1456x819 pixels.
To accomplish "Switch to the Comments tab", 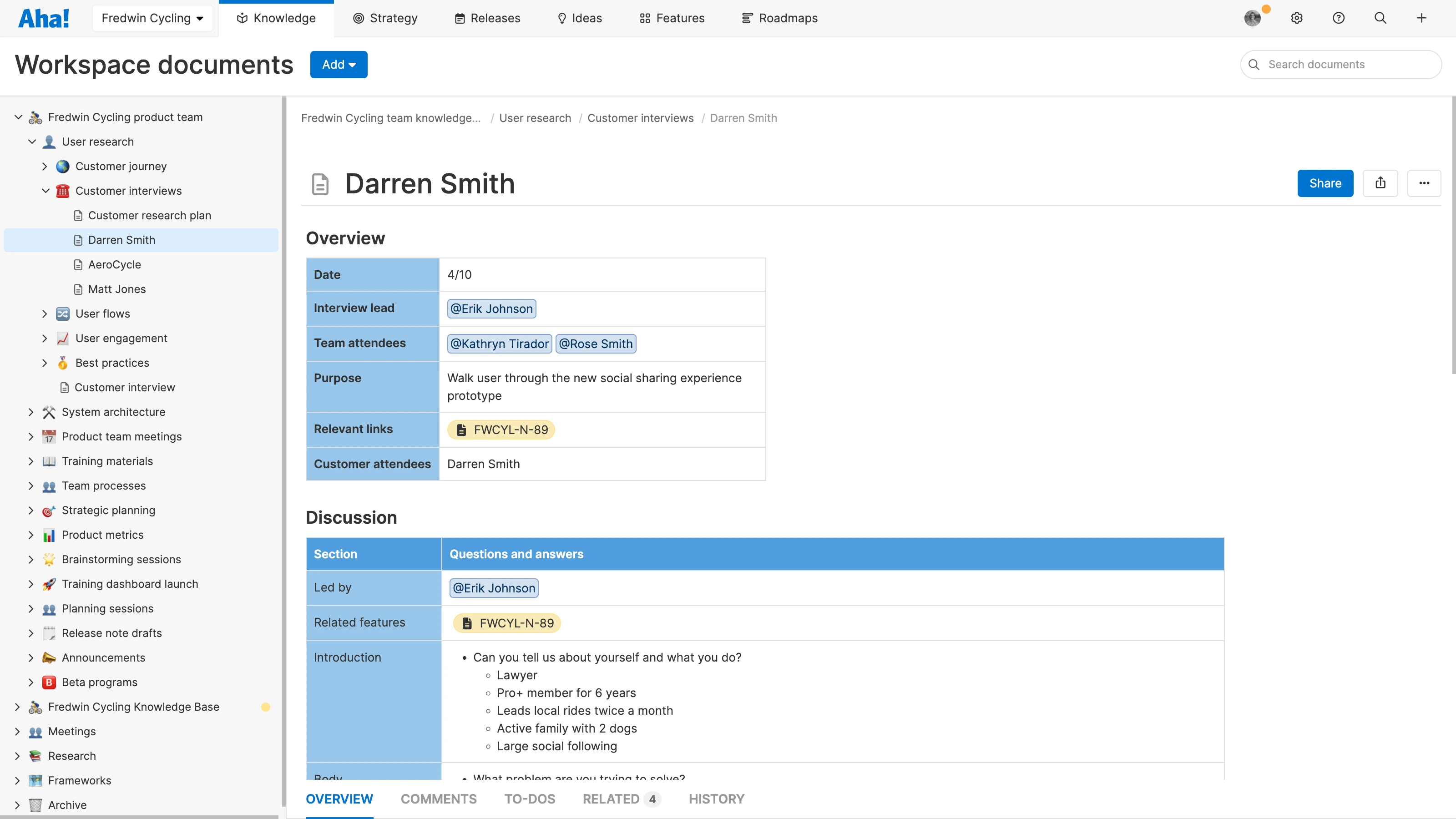I will [x=439, y=799].
